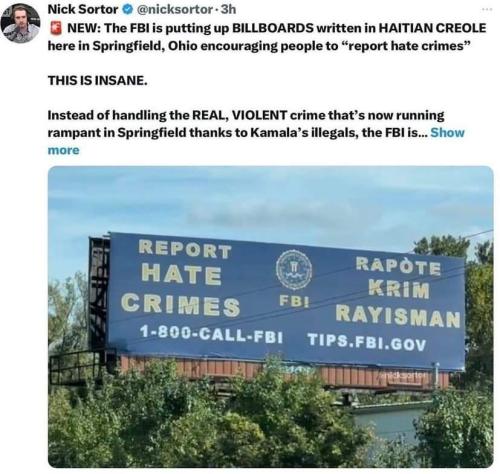The image size is (500, 474).
Task: Click the billboard's metal support scaffolding
Action: click(99, 293)
